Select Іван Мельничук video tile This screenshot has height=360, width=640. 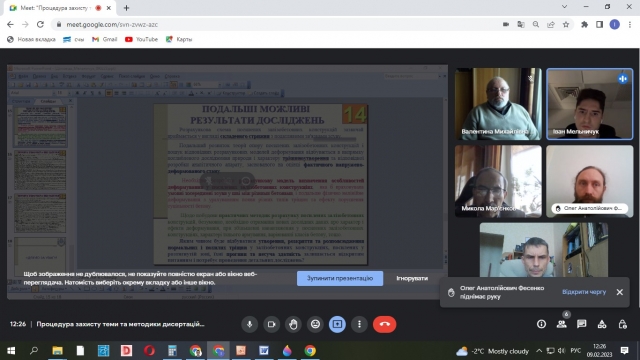[589, 104]
